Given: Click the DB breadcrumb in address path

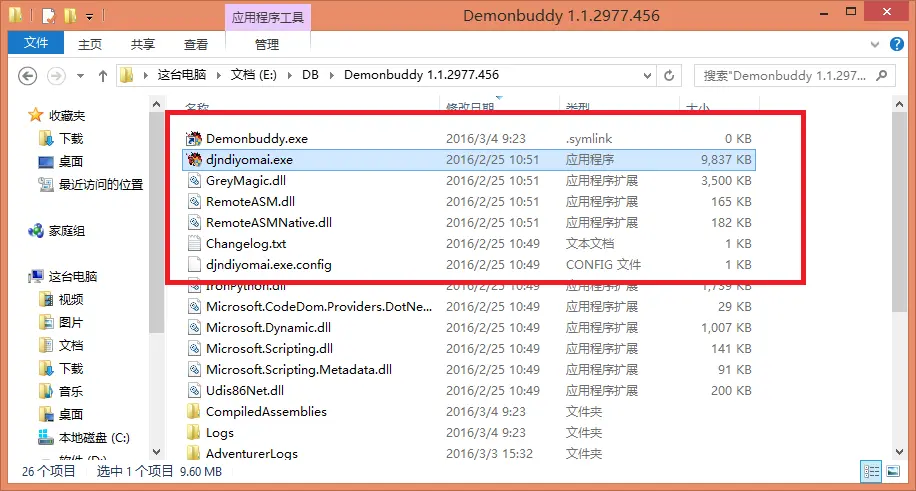Looking at the screenshot, I should (x=311, y=75).
